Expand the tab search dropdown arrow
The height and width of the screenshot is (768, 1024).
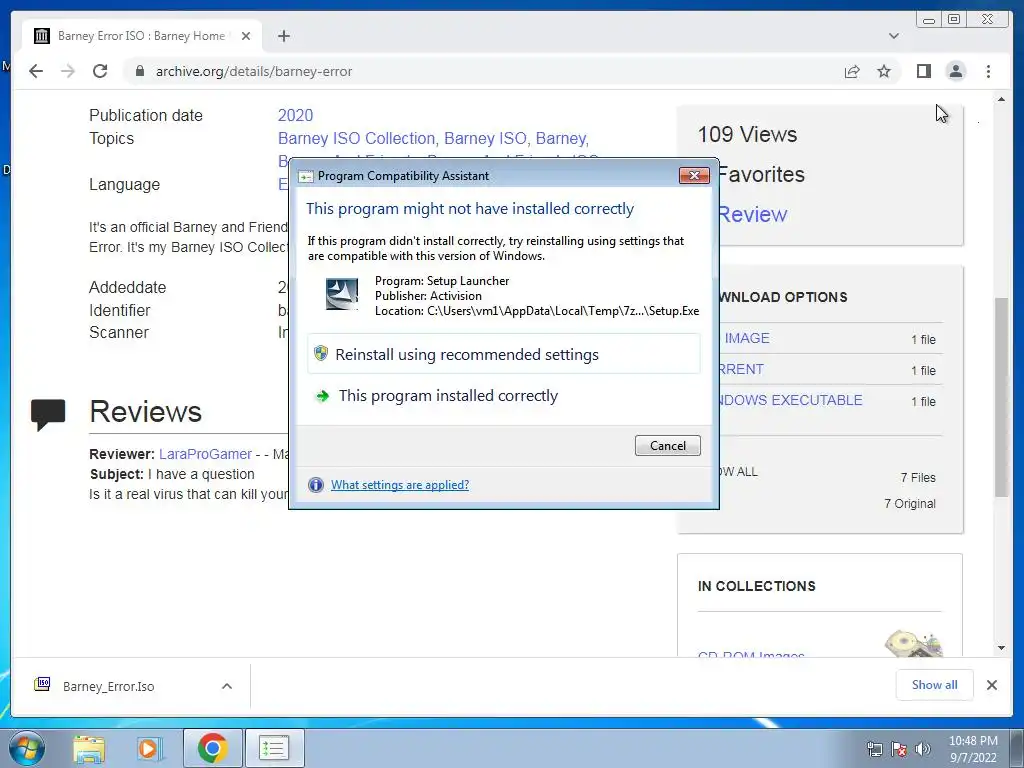pos(893,36)
